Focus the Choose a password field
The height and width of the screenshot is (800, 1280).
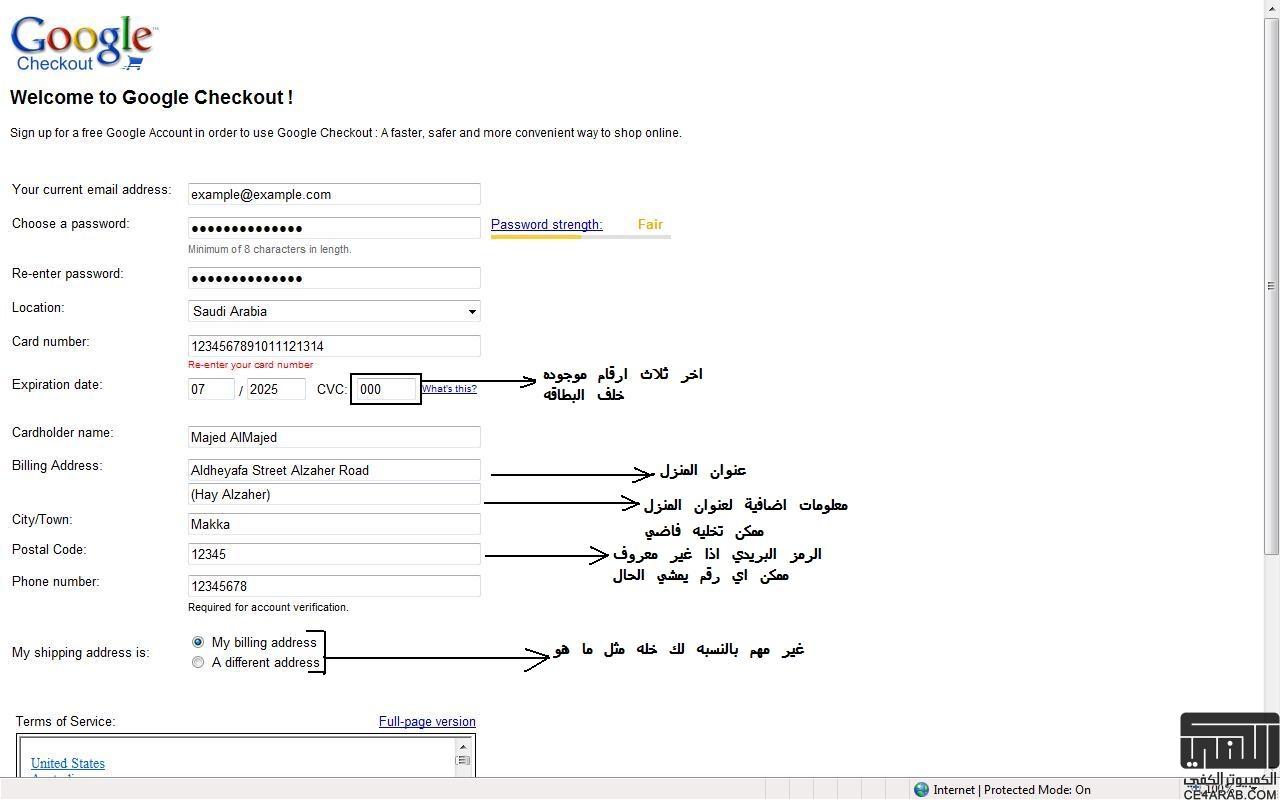[x=334, y=227]
